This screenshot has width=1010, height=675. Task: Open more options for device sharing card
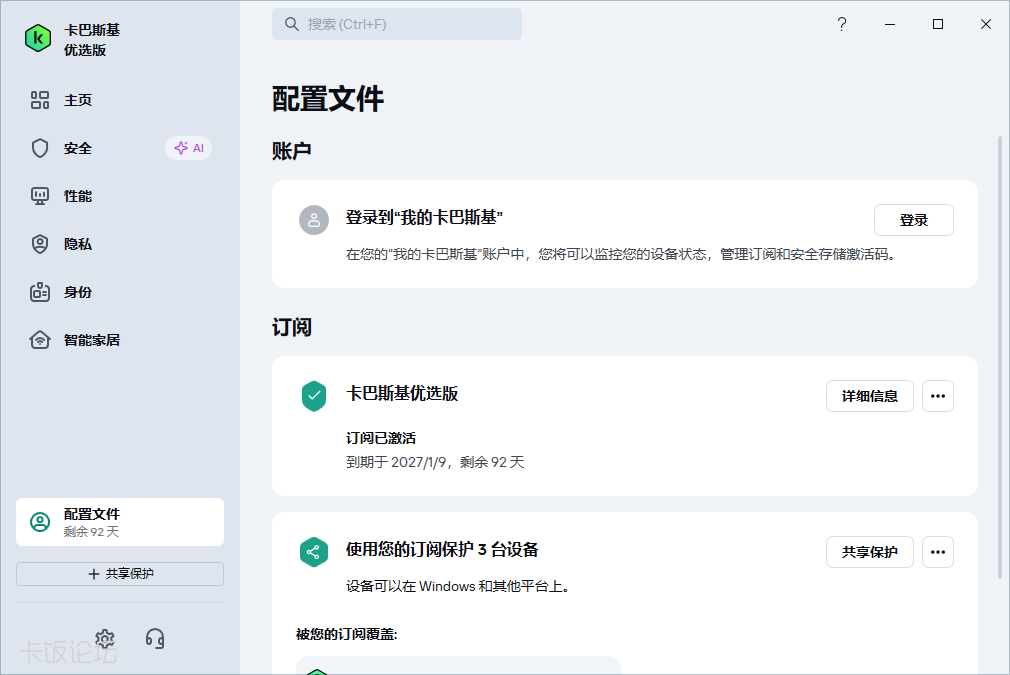938,552
